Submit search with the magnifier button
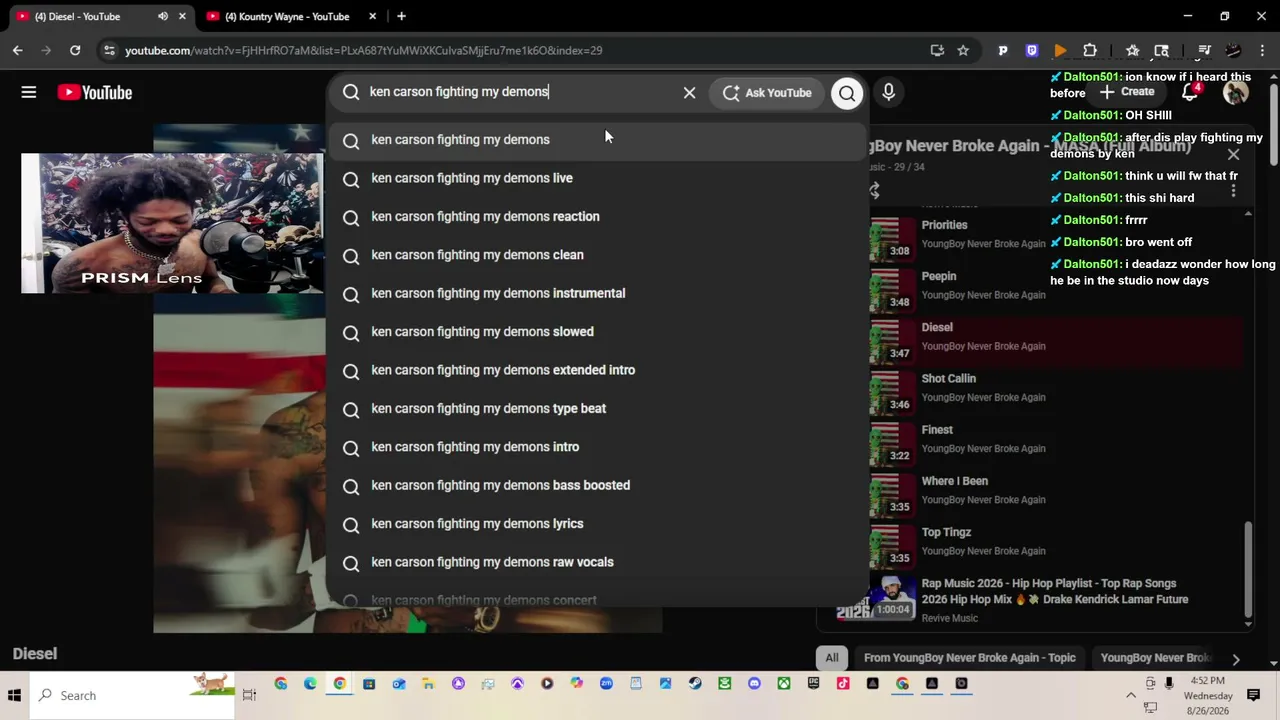 tap(847, 93)
